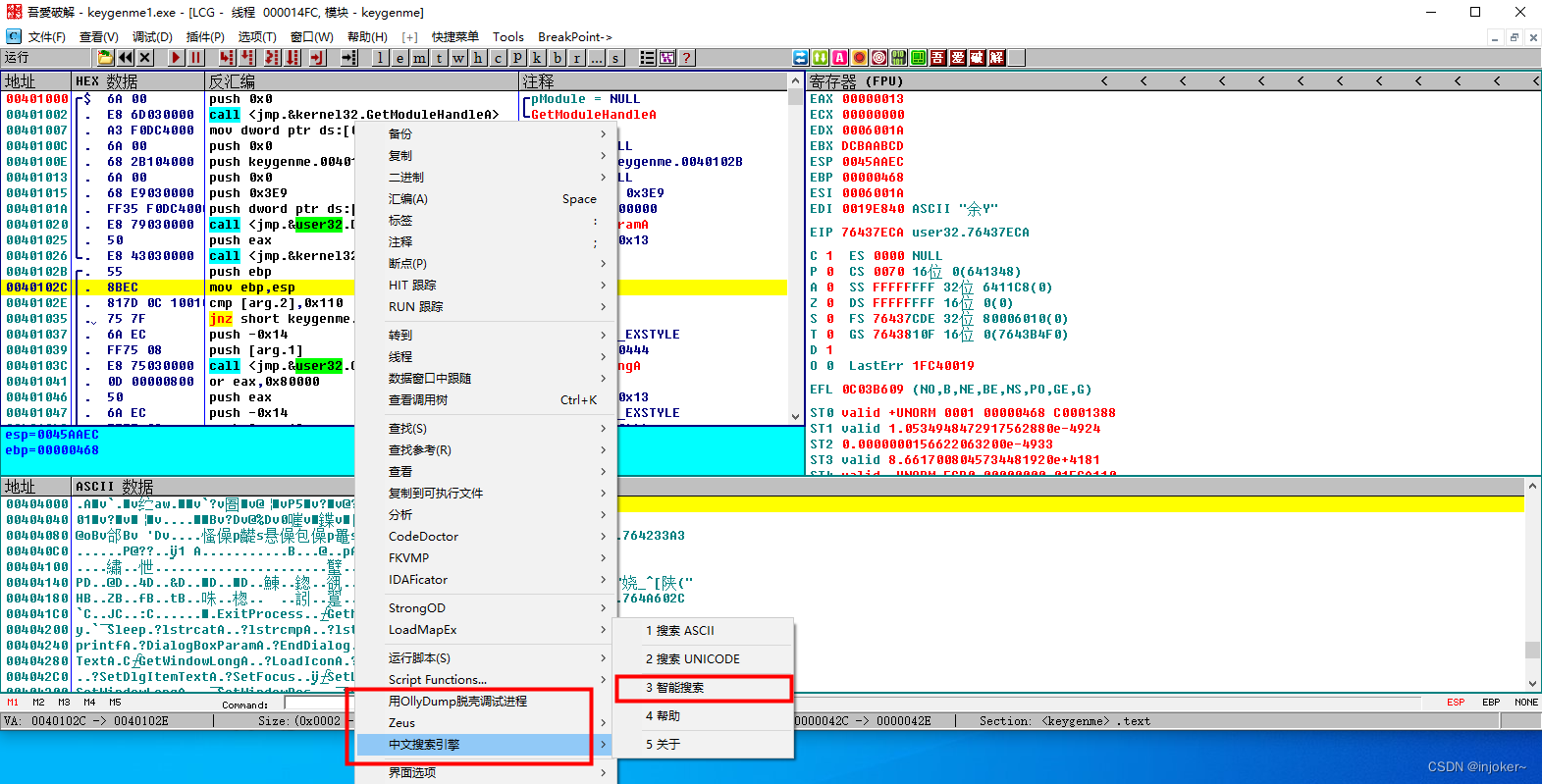Click the 4 帮助 submenu entry
This screenshot has height=784, width=1542.
point(704,716)
